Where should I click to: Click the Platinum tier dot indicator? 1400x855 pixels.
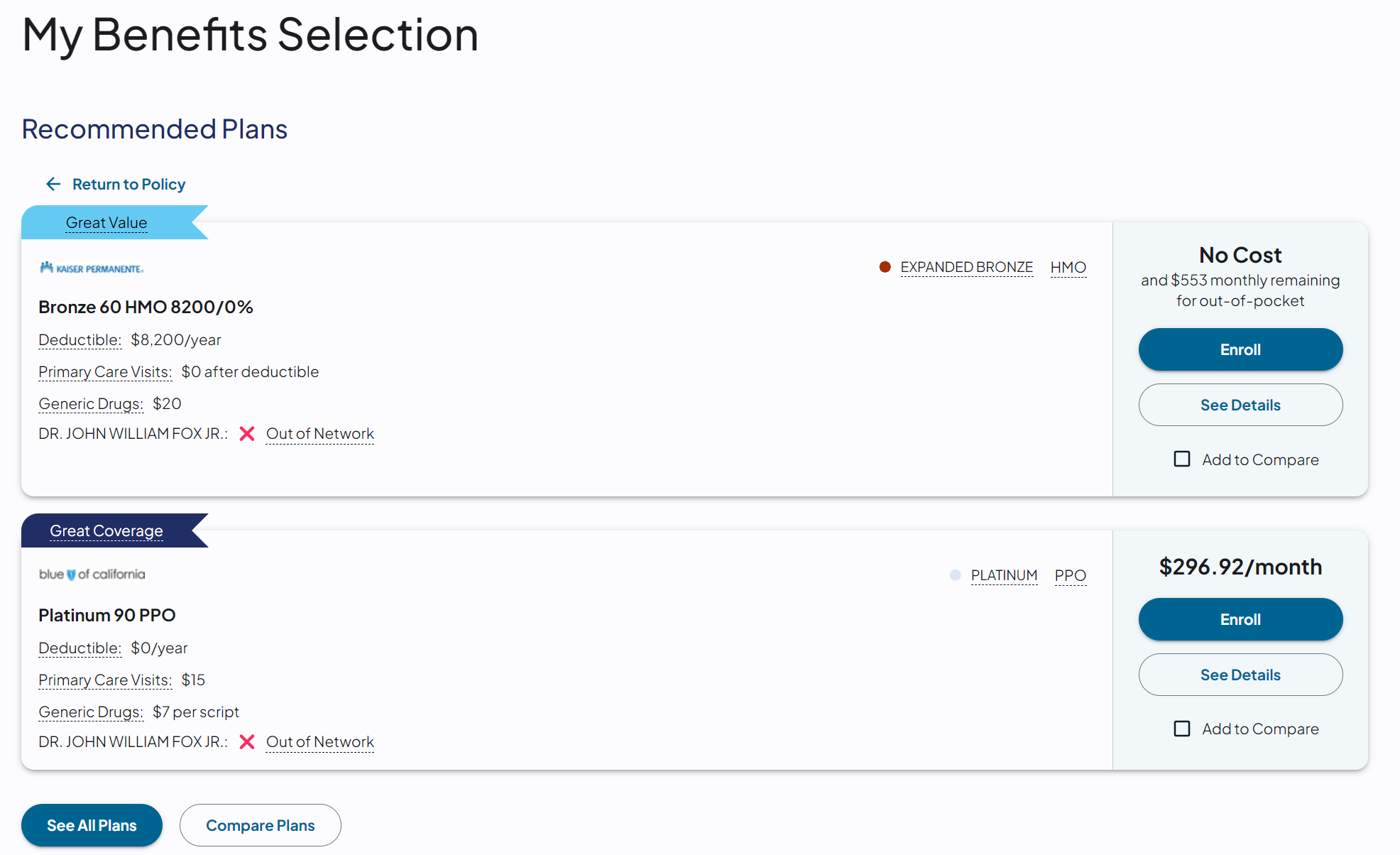(955, 575)
